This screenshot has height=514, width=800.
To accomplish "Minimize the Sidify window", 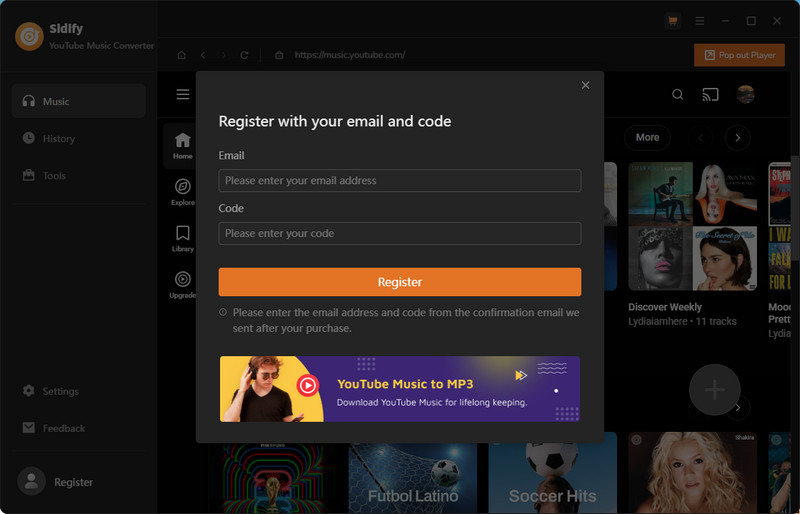I will (x=725, y=21).
